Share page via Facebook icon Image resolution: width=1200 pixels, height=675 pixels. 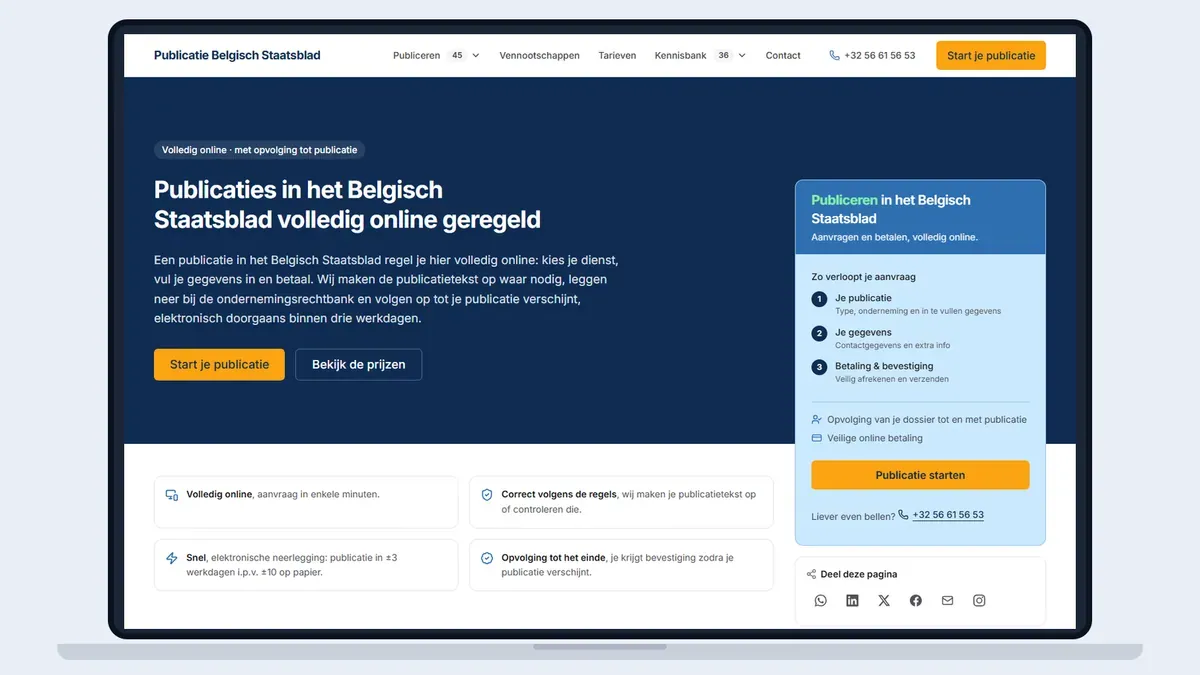[916, 600]
